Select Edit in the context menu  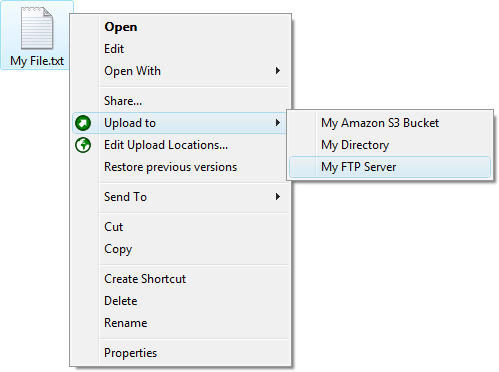114,49
